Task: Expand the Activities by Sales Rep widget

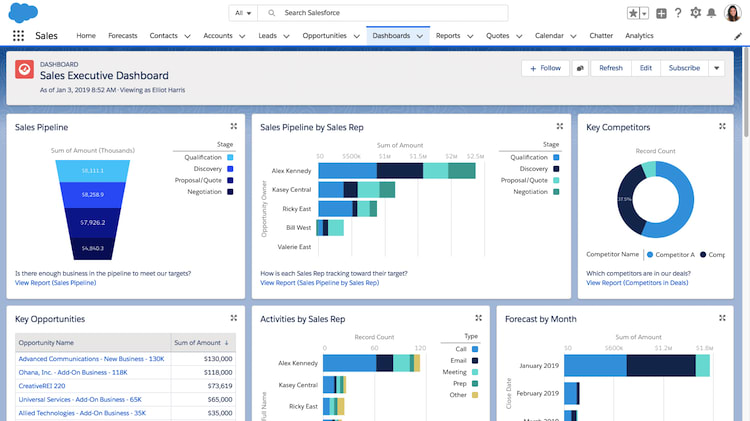Action: click(478, 318)
